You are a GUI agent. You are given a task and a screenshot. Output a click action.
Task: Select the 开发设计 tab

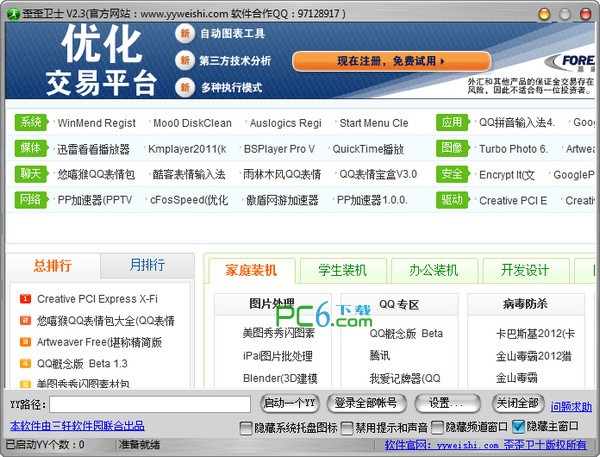tap(525, 271)
